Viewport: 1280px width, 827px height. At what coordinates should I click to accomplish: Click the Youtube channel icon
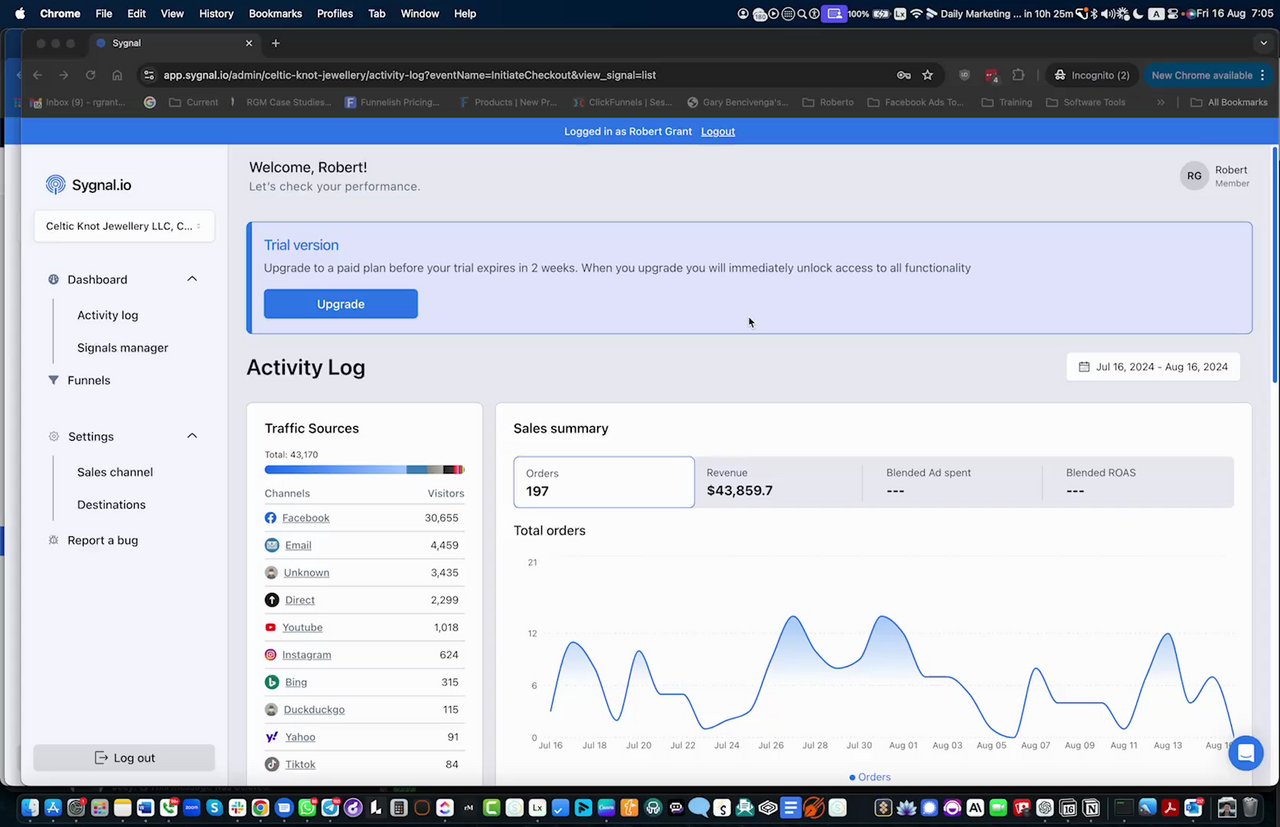tap(271, 627)
